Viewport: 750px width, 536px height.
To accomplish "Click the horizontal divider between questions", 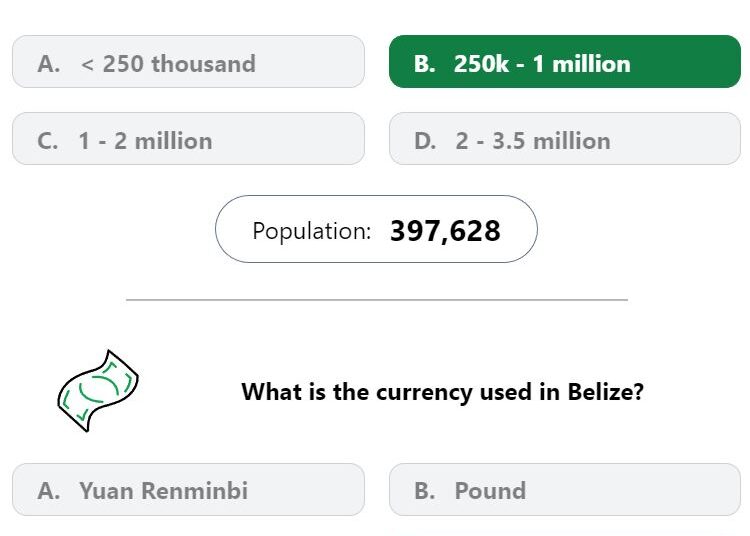I will 377,300.
